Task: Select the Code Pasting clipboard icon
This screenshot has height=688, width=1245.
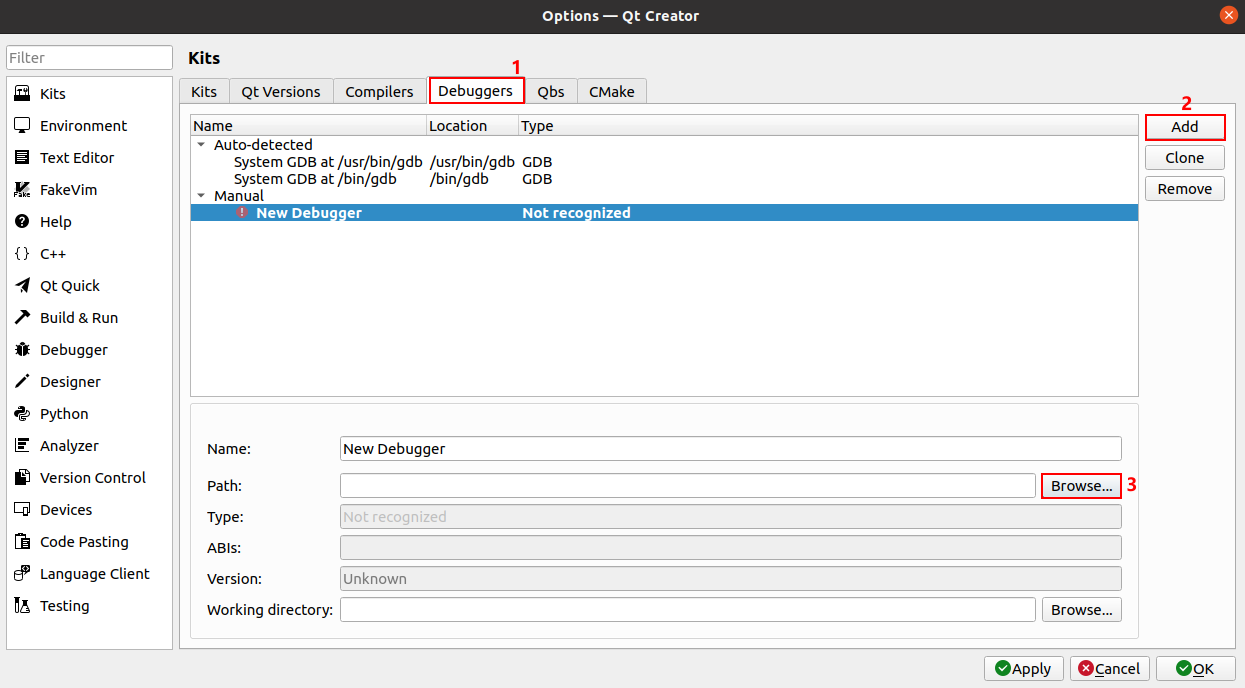Action: [22, 542]
